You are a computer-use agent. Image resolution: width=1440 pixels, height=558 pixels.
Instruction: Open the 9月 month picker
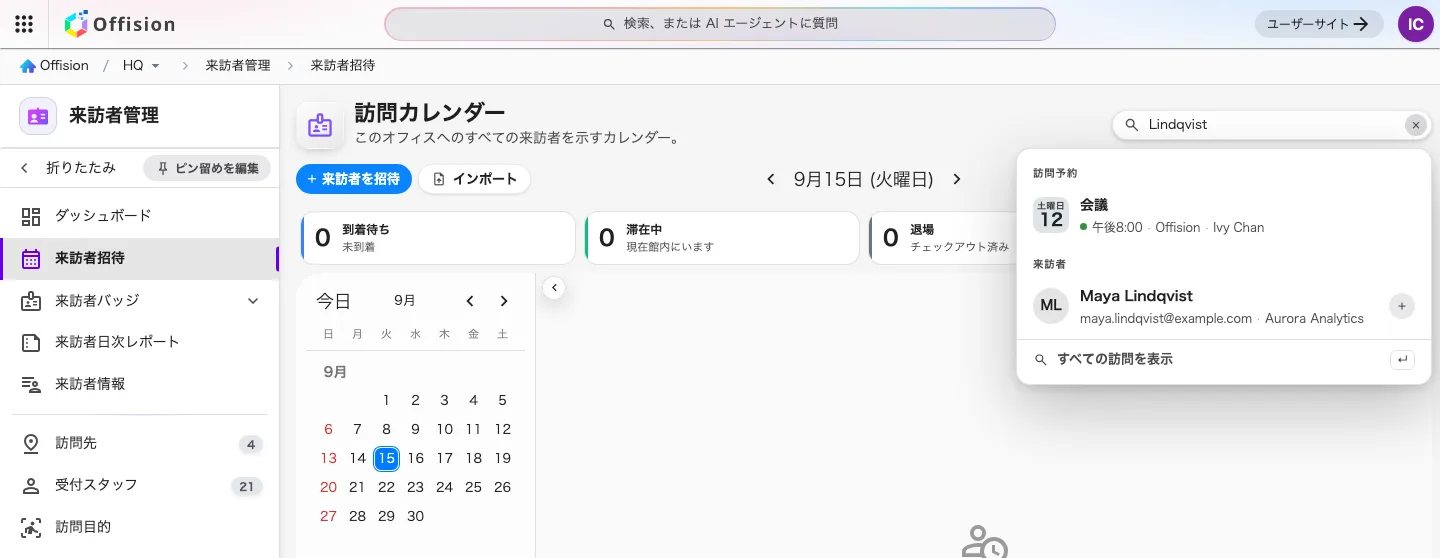[405, 301]
